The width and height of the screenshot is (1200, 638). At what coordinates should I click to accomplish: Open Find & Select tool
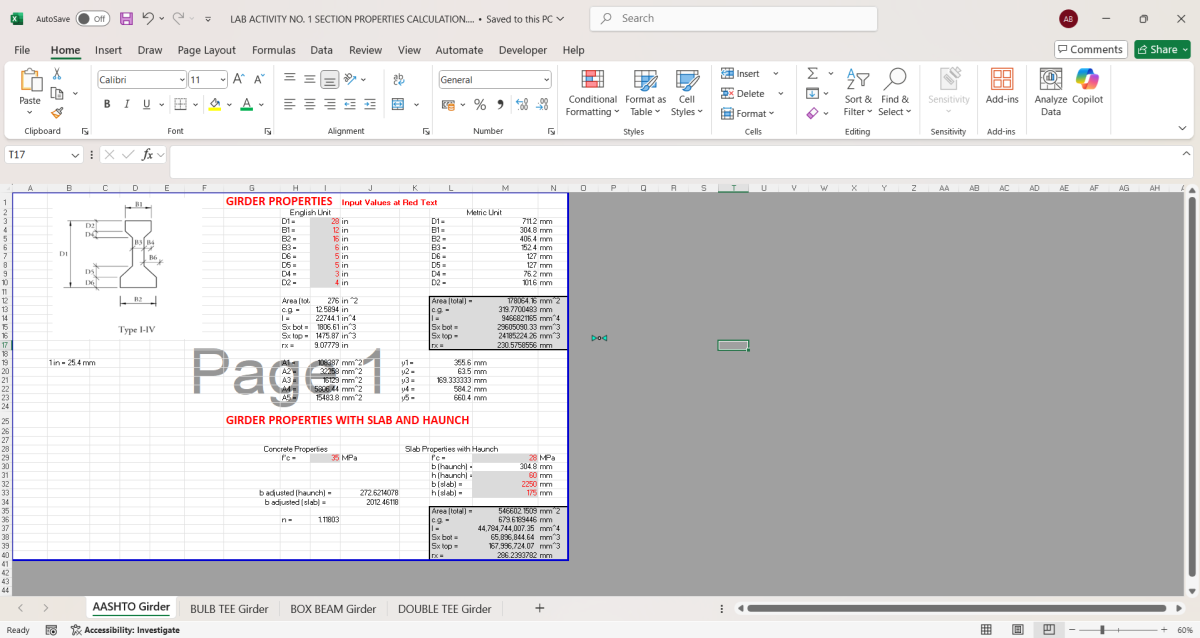(895, 92)
